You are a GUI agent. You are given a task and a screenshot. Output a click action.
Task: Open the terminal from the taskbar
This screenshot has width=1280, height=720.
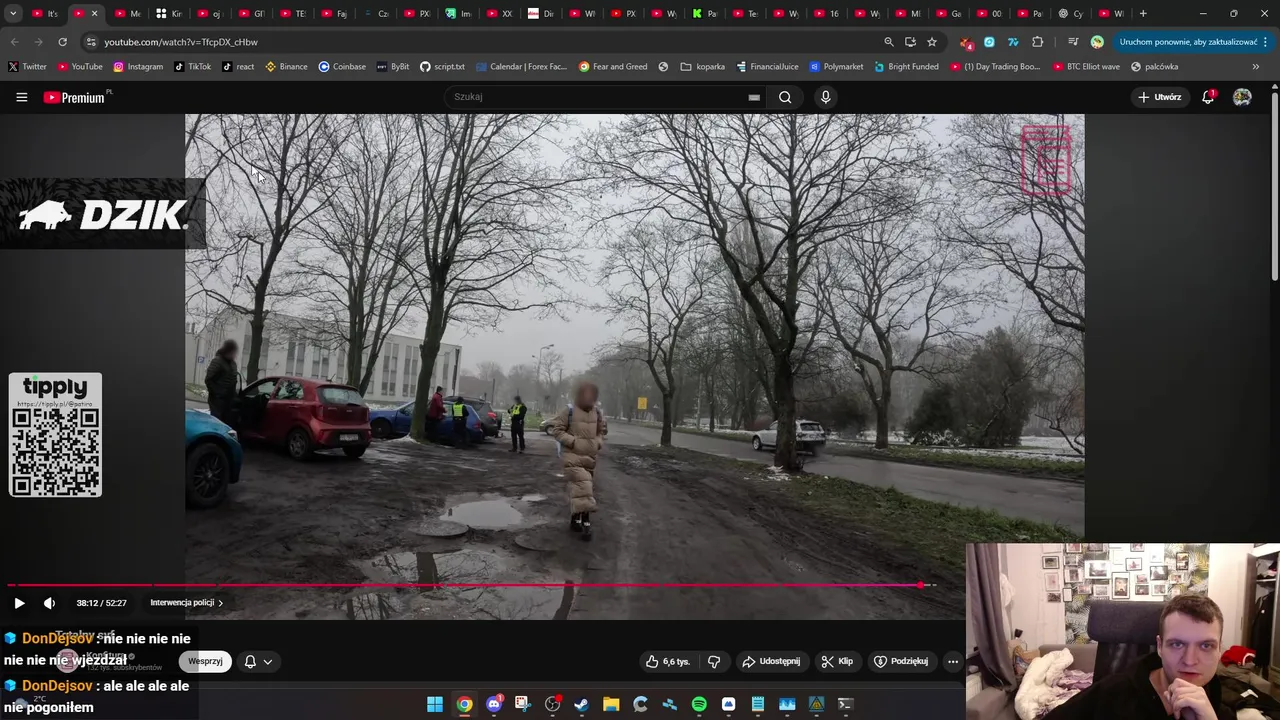click(x=845, y=704)
